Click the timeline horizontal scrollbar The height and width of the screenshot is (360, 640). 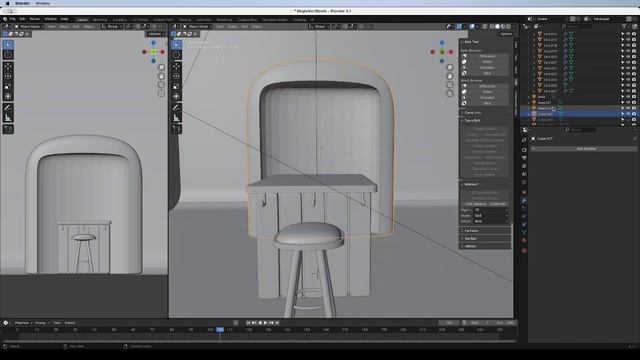click(x=259, y=341)
